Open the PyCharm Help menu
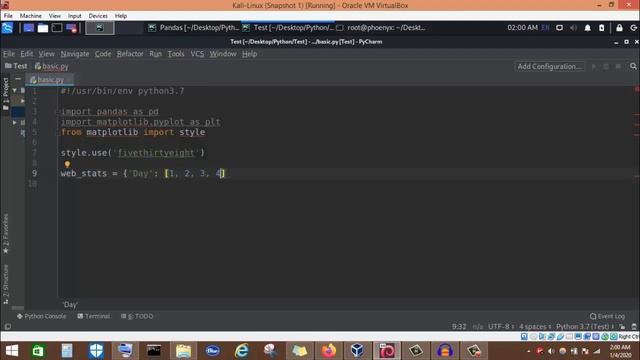640x360 pixels. click(249, 54)
